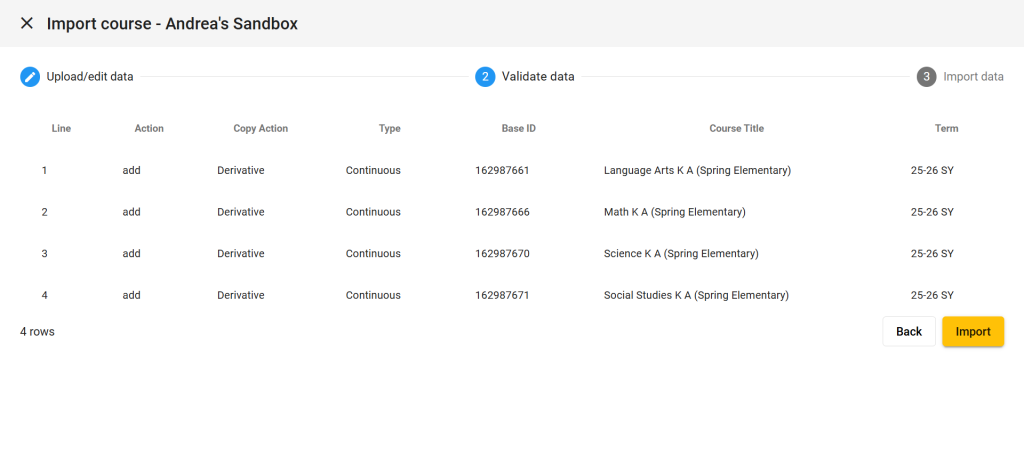Click the Base ID column header
Image resolution: width=1024 pixels, height=469 pixels.
click(x=518, y=128)
